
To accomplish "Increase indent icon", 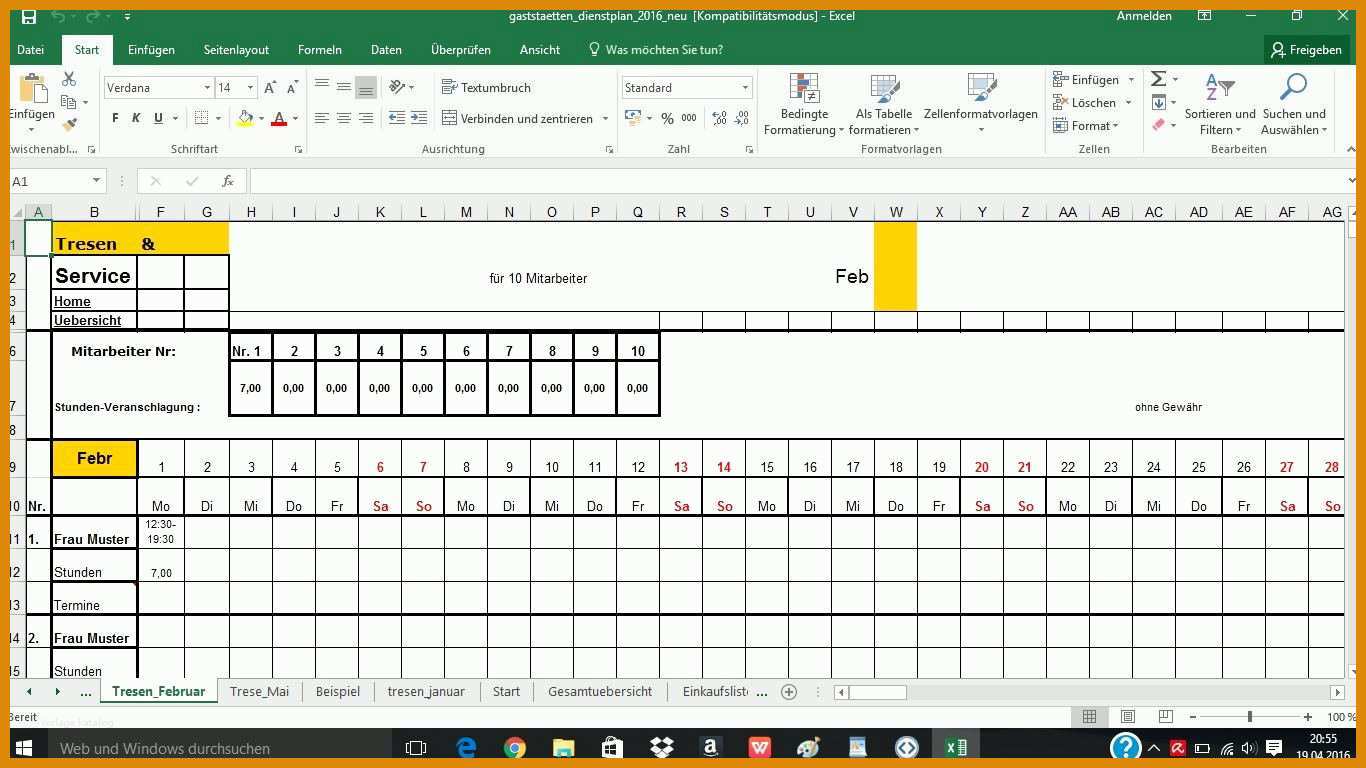I will point(420,118).
